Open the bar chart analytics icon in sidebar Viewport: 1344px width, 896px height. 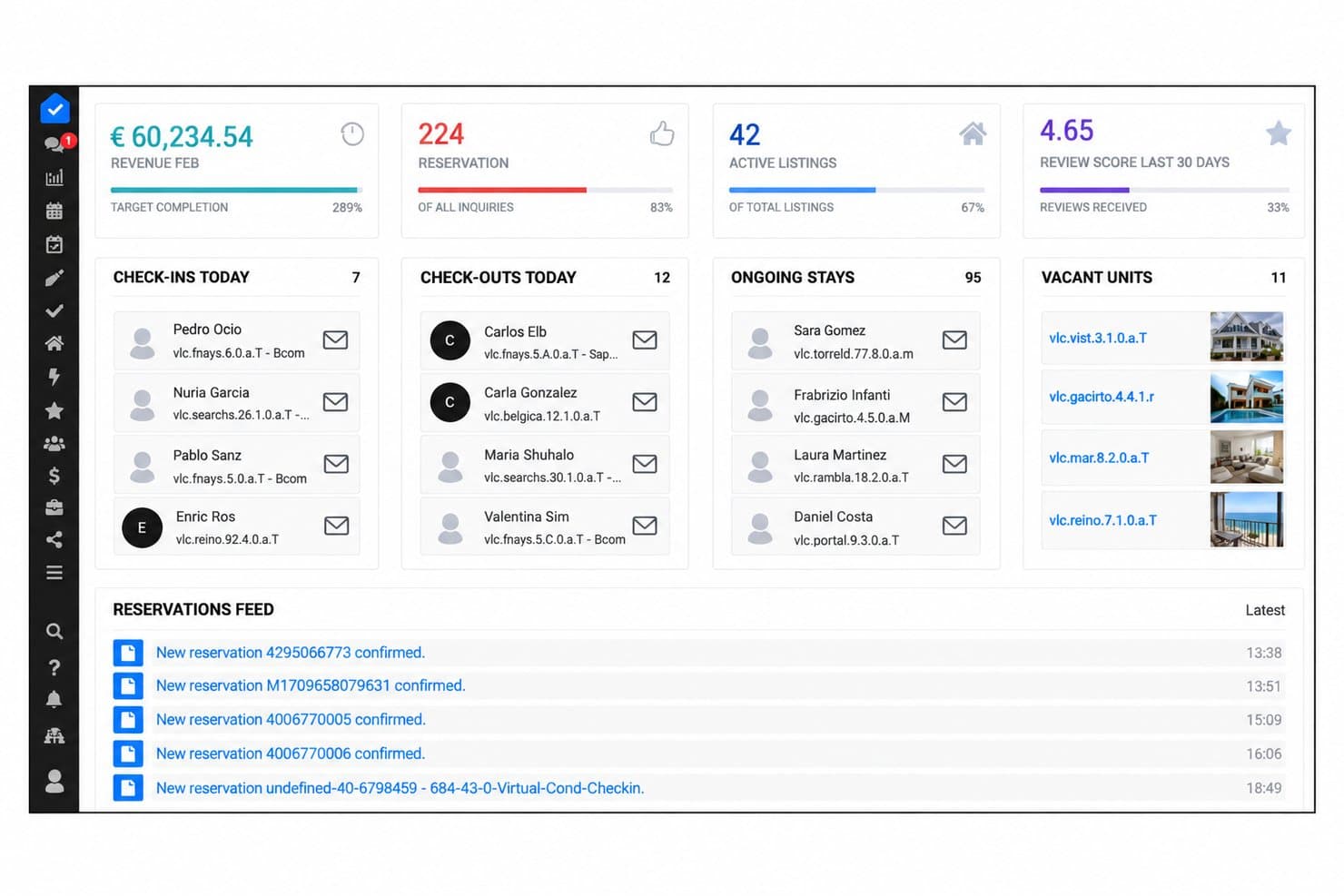[54, 177]
